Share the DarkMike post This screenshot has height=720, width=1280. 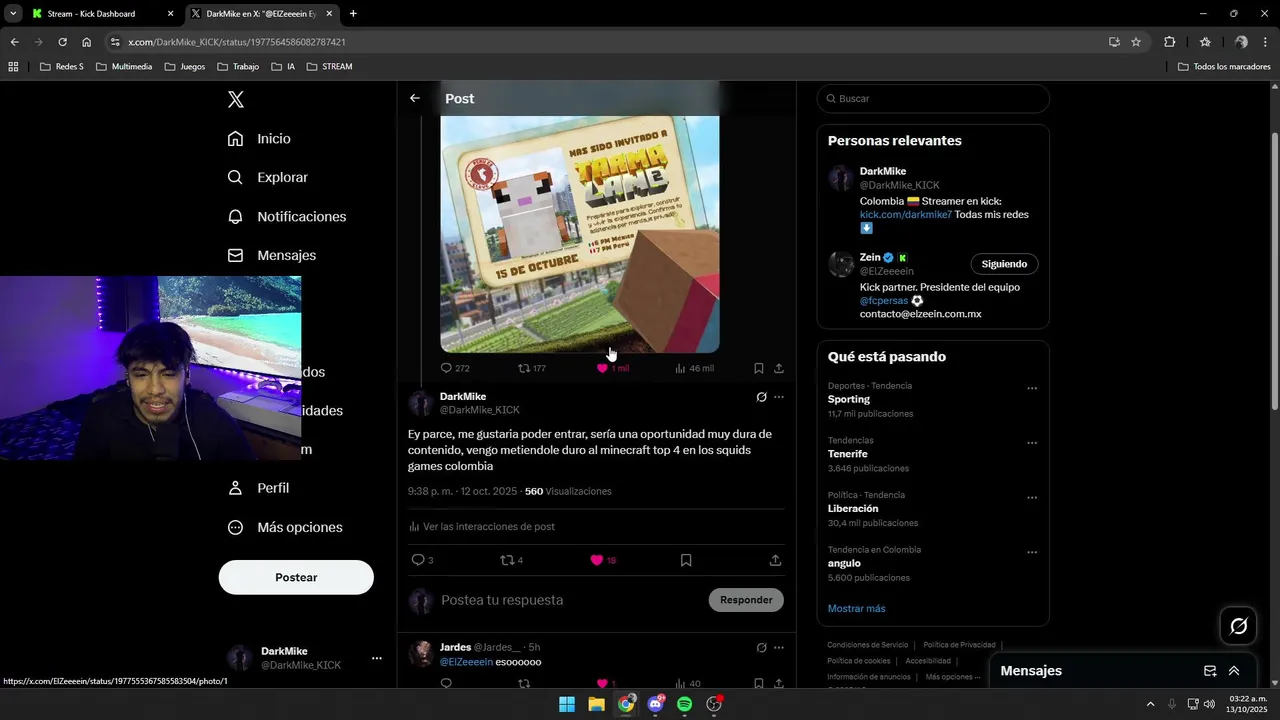coord(775,560)
